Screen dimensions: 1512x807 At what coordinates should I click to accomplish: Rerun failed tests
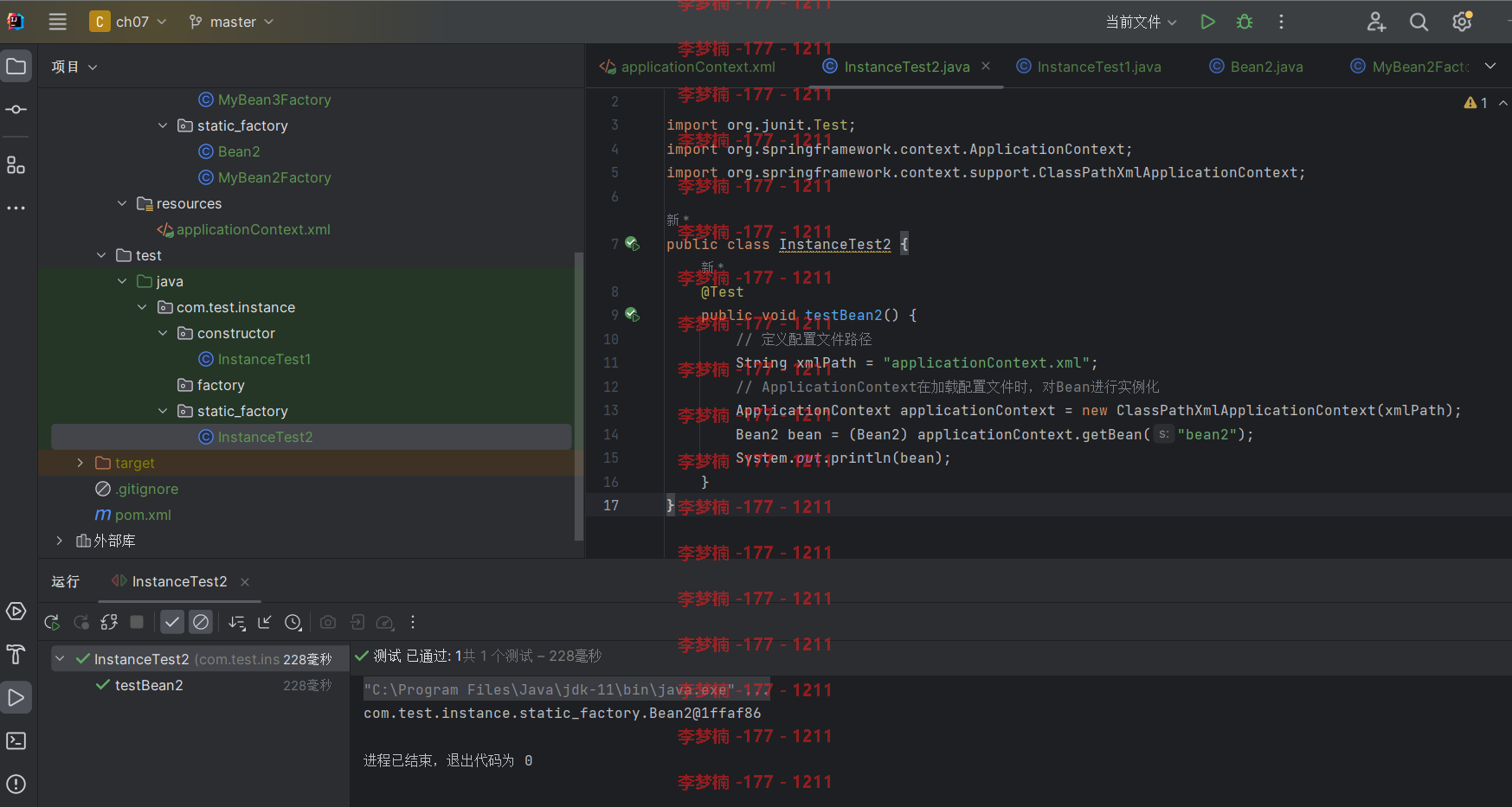point(81,622)
